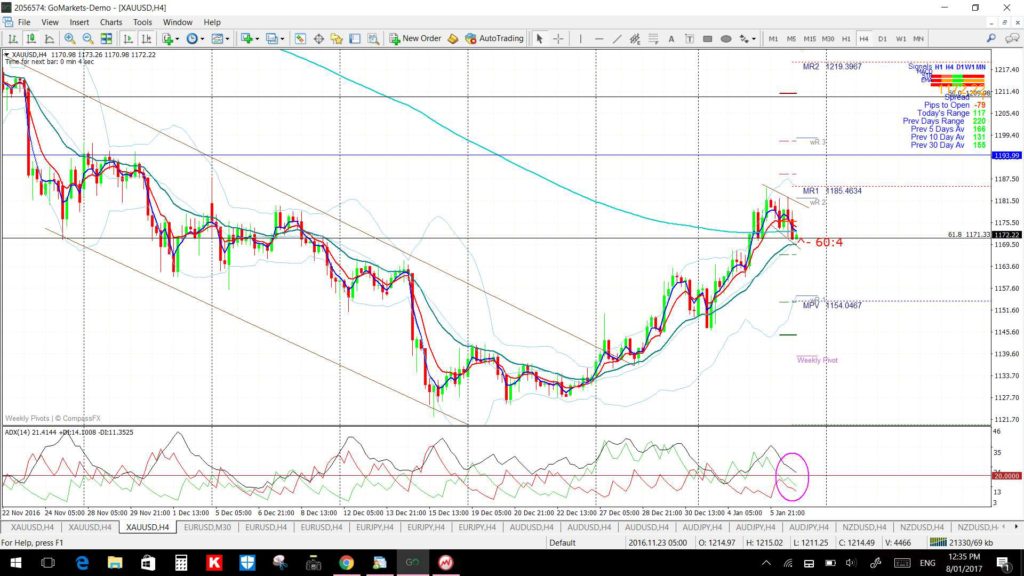
Task: Open the Charts menu
Action: click(x=111, y=22)
